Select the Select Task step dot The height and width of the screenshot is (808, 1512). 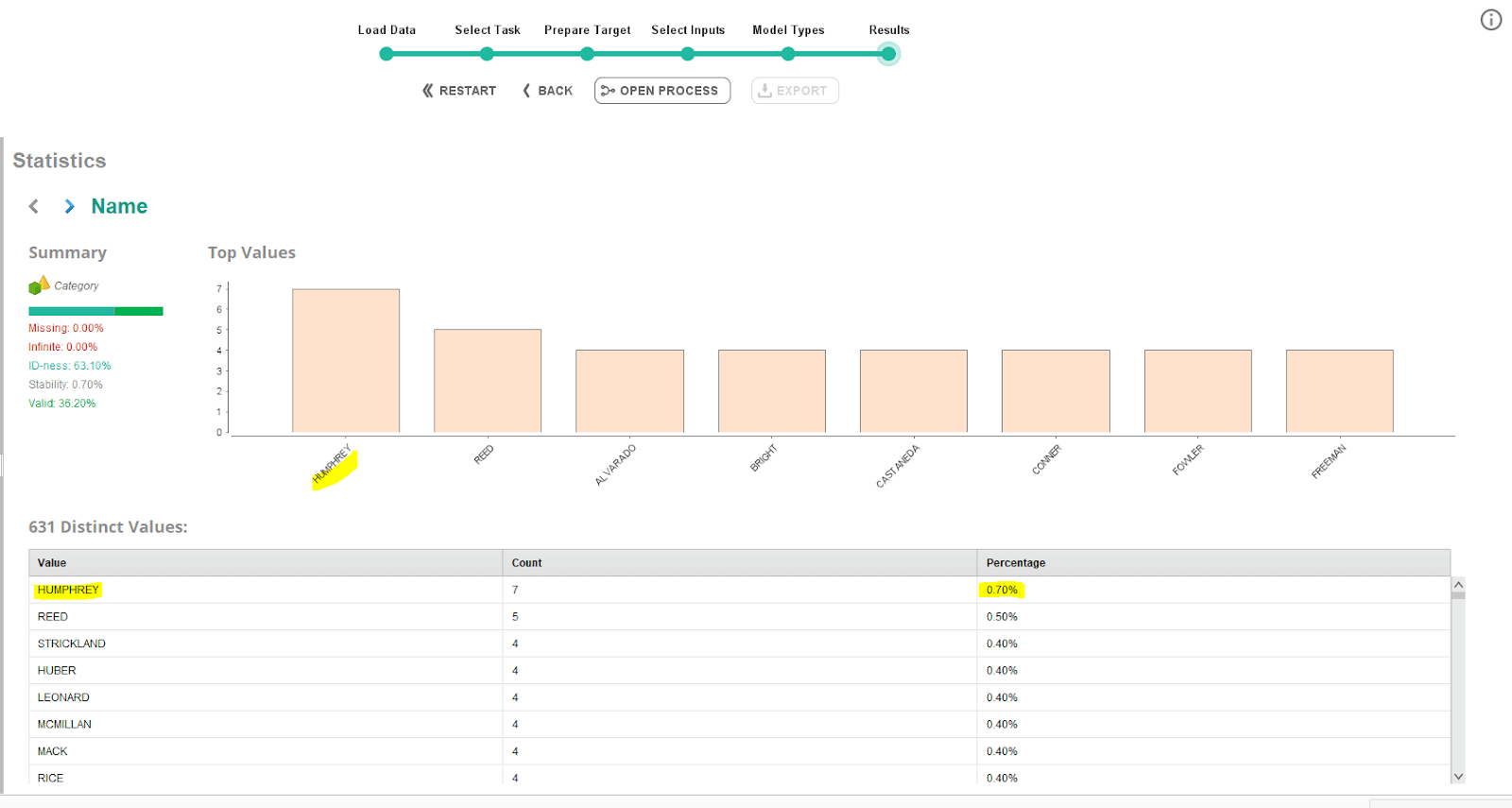tap(487, 54)
